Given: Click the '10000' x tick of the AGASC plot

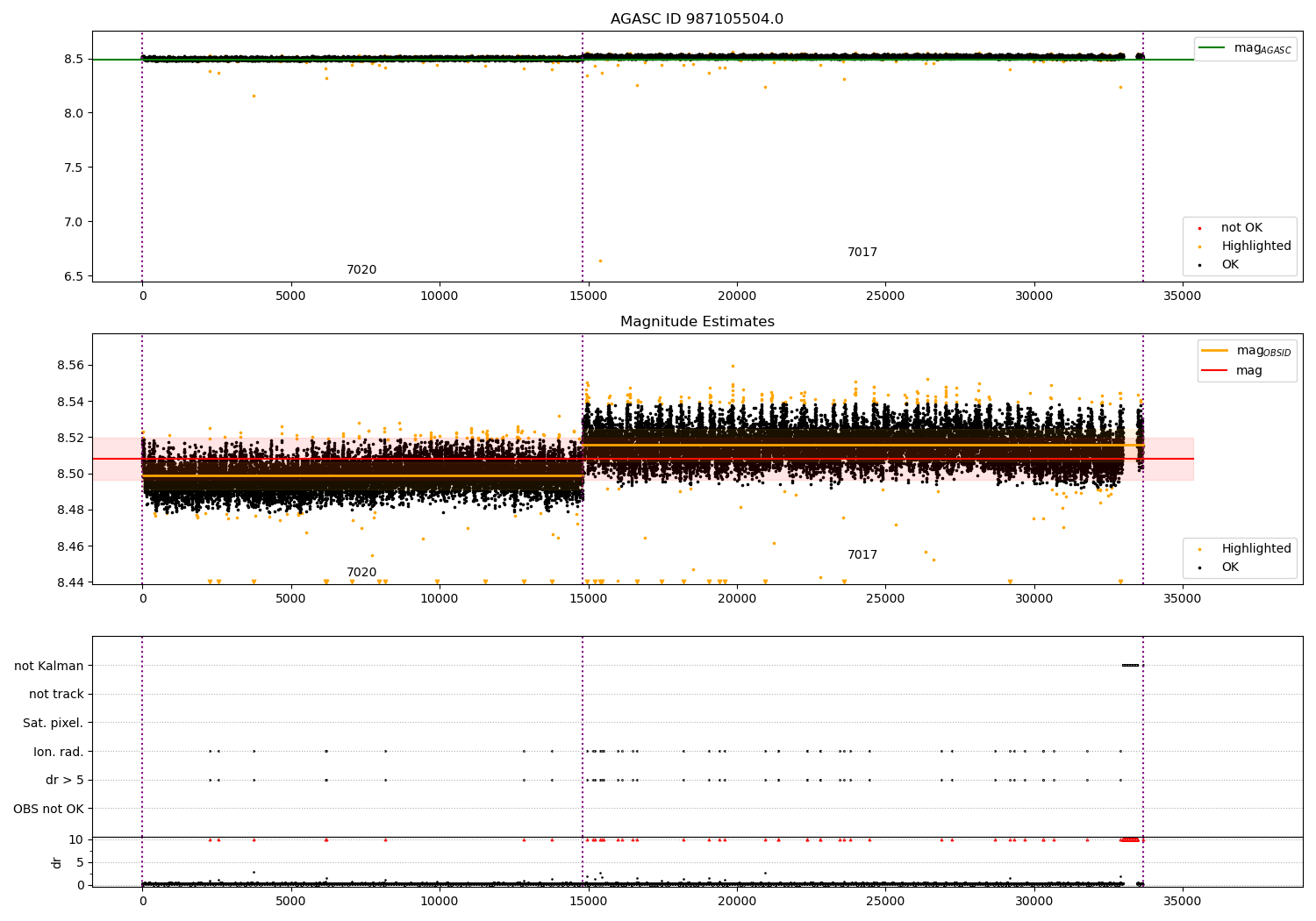Looking at the screenshot, I should tap(440, 296).
